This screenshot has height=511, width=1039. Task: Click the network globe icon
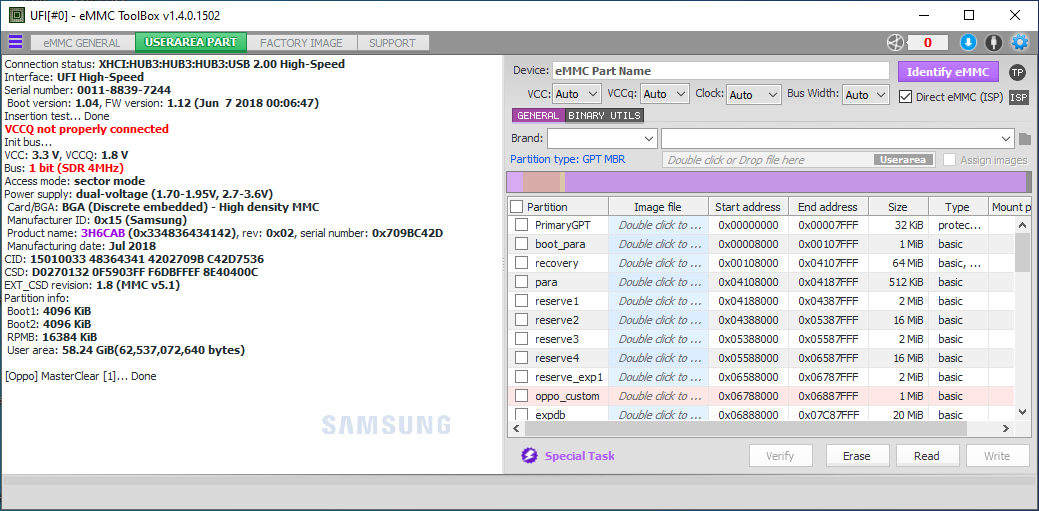895,42
